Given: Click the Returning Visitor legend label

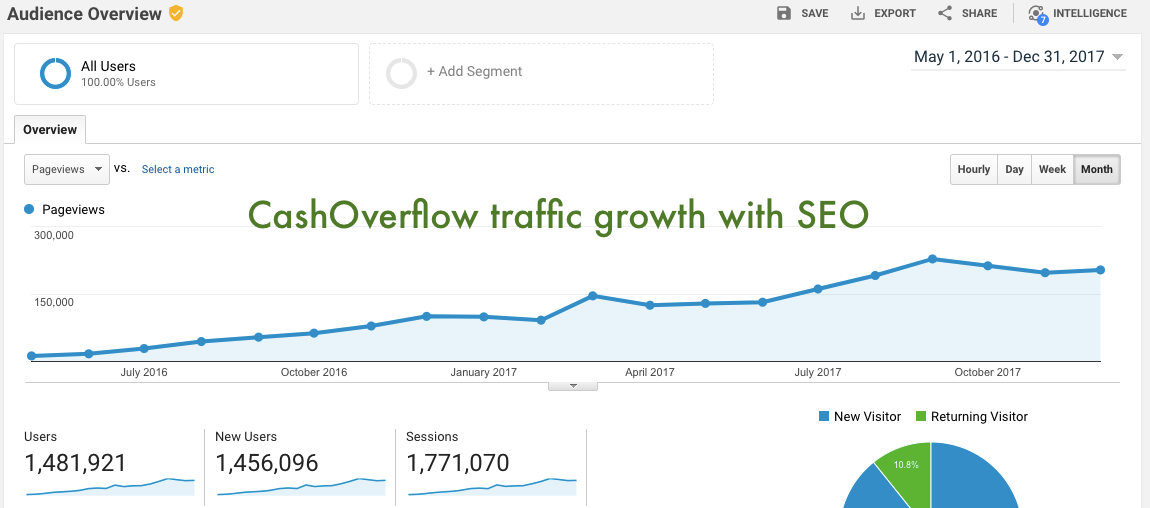Looking at the screenshot, I should tap(980, 416).
